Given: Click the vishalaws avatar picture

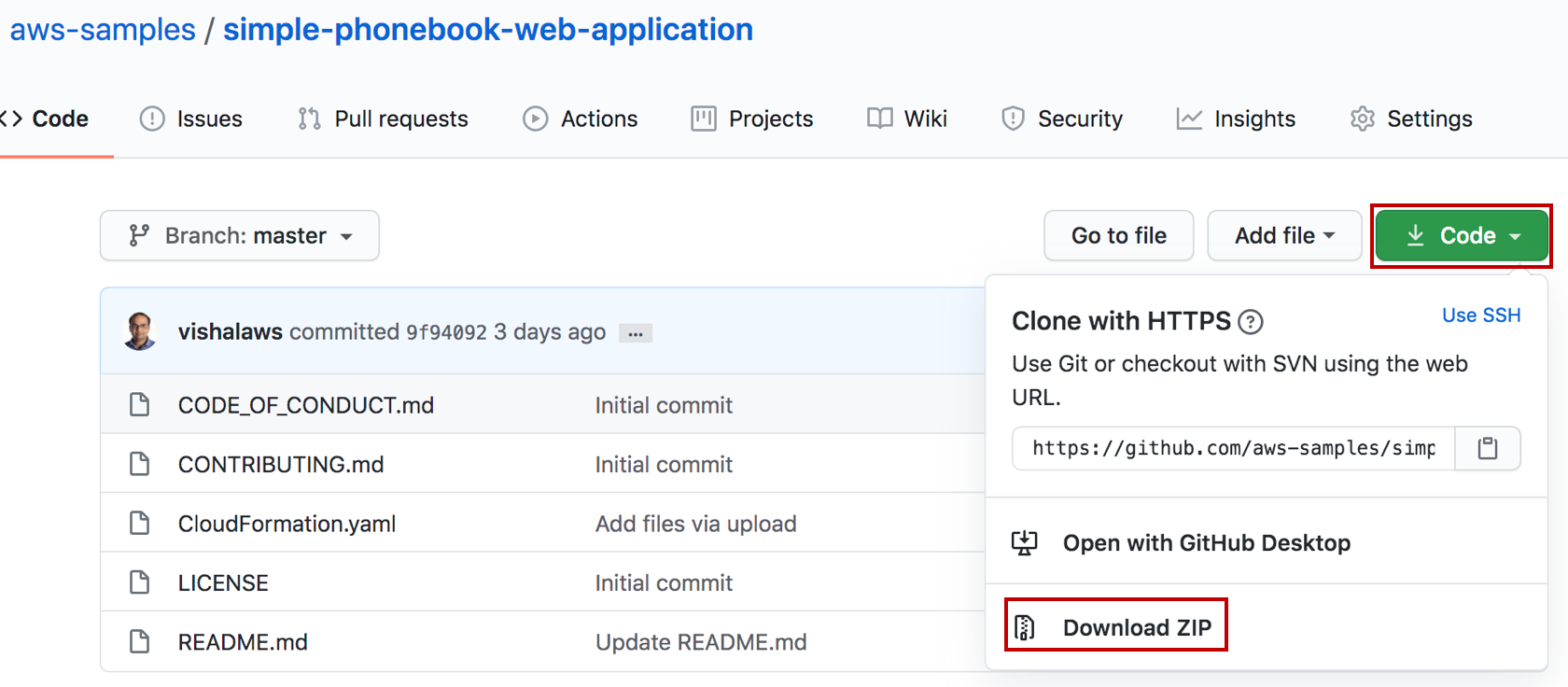Looking at the screenshot, I should click(x=140, y=331).
